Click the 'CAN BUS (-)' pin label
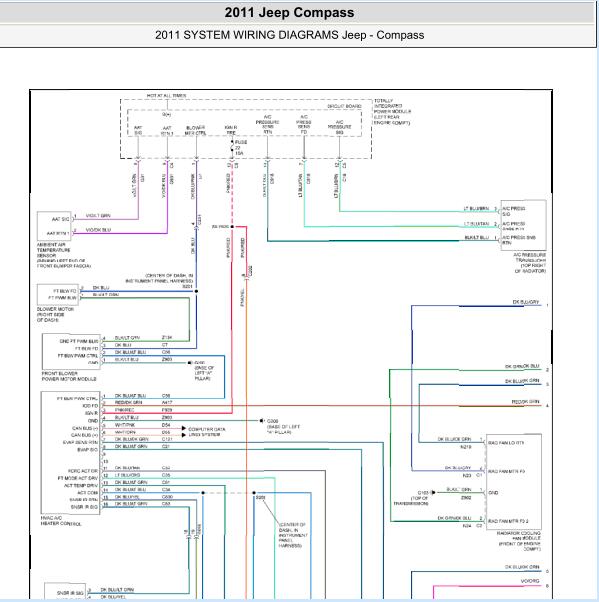599x602 pixels. pyautogui.click(x=85, y=428)
